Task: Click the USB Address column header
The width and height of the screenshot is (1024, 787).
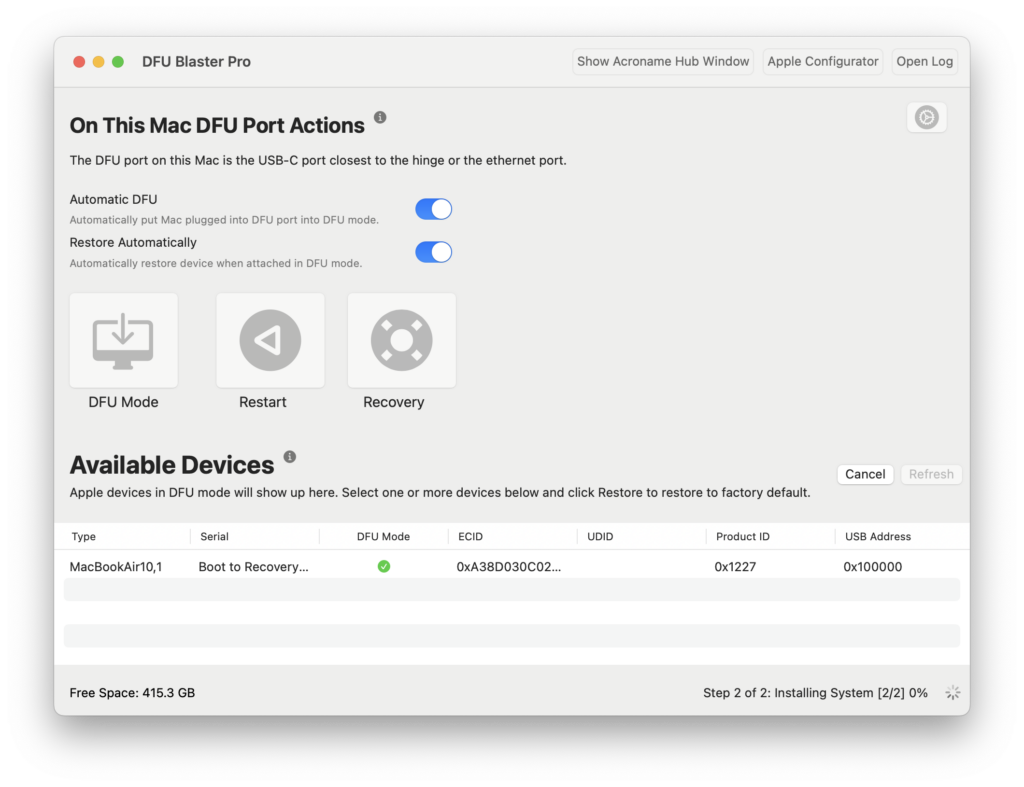Action: [878, 536]
